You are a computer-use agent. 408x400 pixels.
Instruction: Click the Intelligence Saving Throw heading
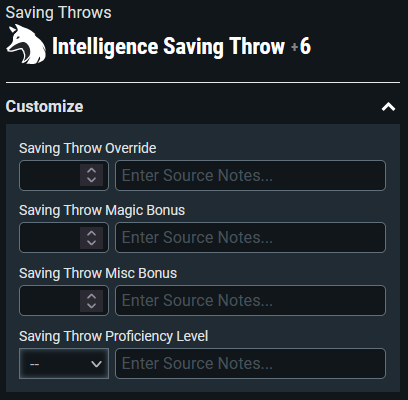[168, 46]
